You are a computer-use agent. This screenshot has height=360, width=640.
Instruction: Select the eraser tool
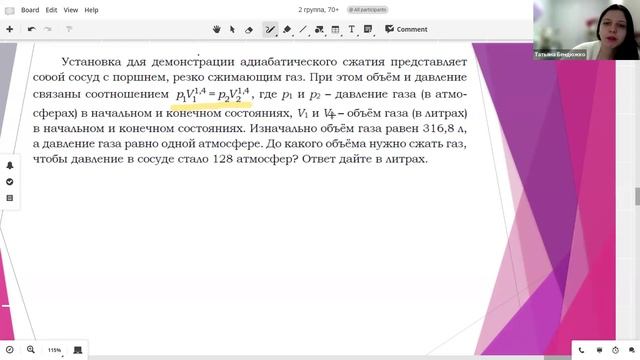pos(249,30)
